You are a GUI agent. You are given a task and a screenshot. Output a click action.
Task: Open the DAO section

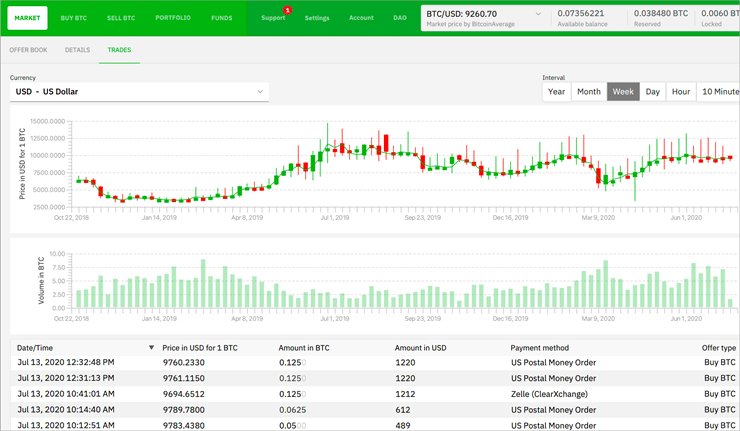pyautogui.click(x=400, y=17)
